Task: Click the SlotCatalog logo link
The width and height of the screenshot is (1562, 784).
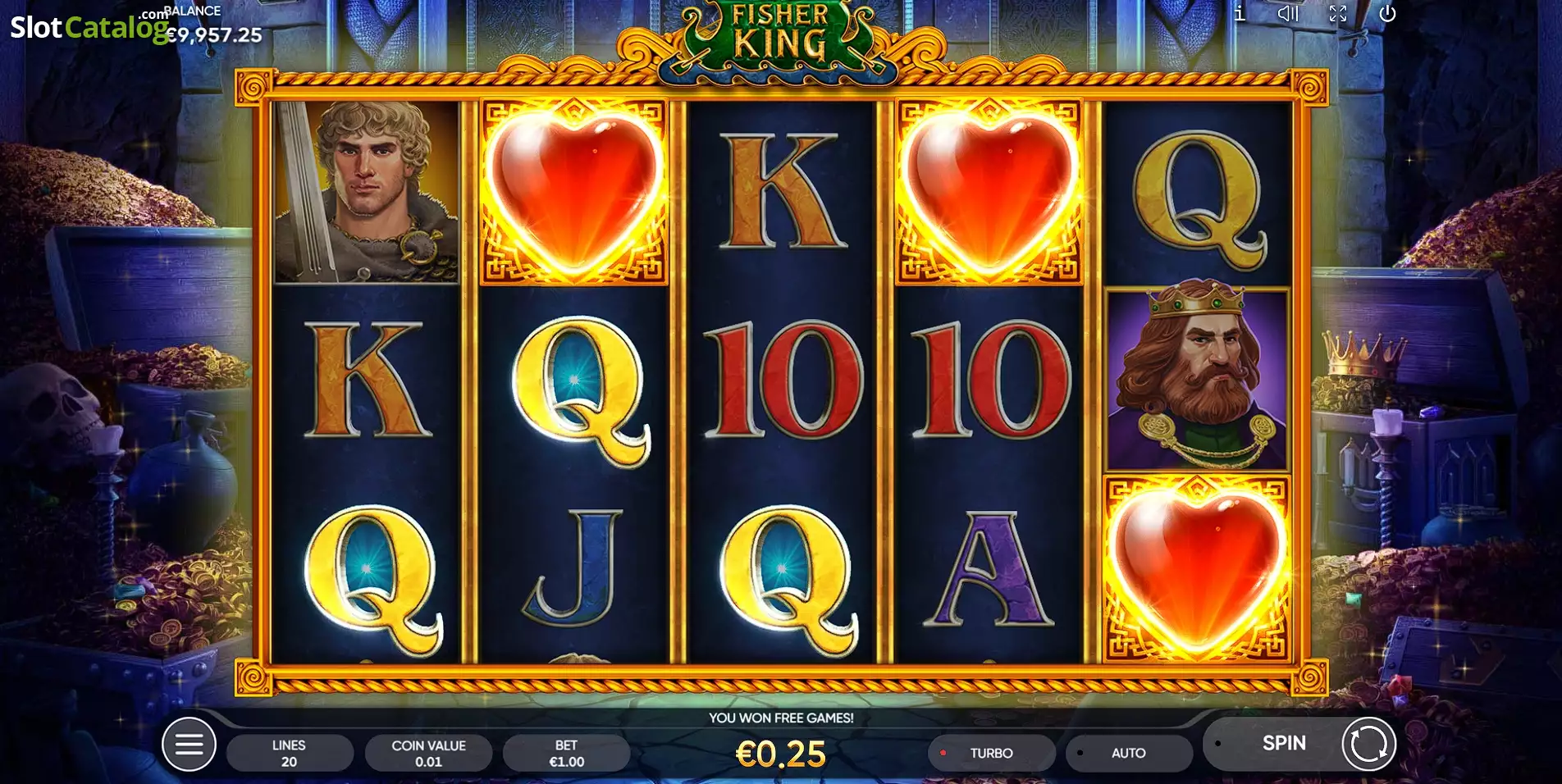Action: tap(90, 26)
